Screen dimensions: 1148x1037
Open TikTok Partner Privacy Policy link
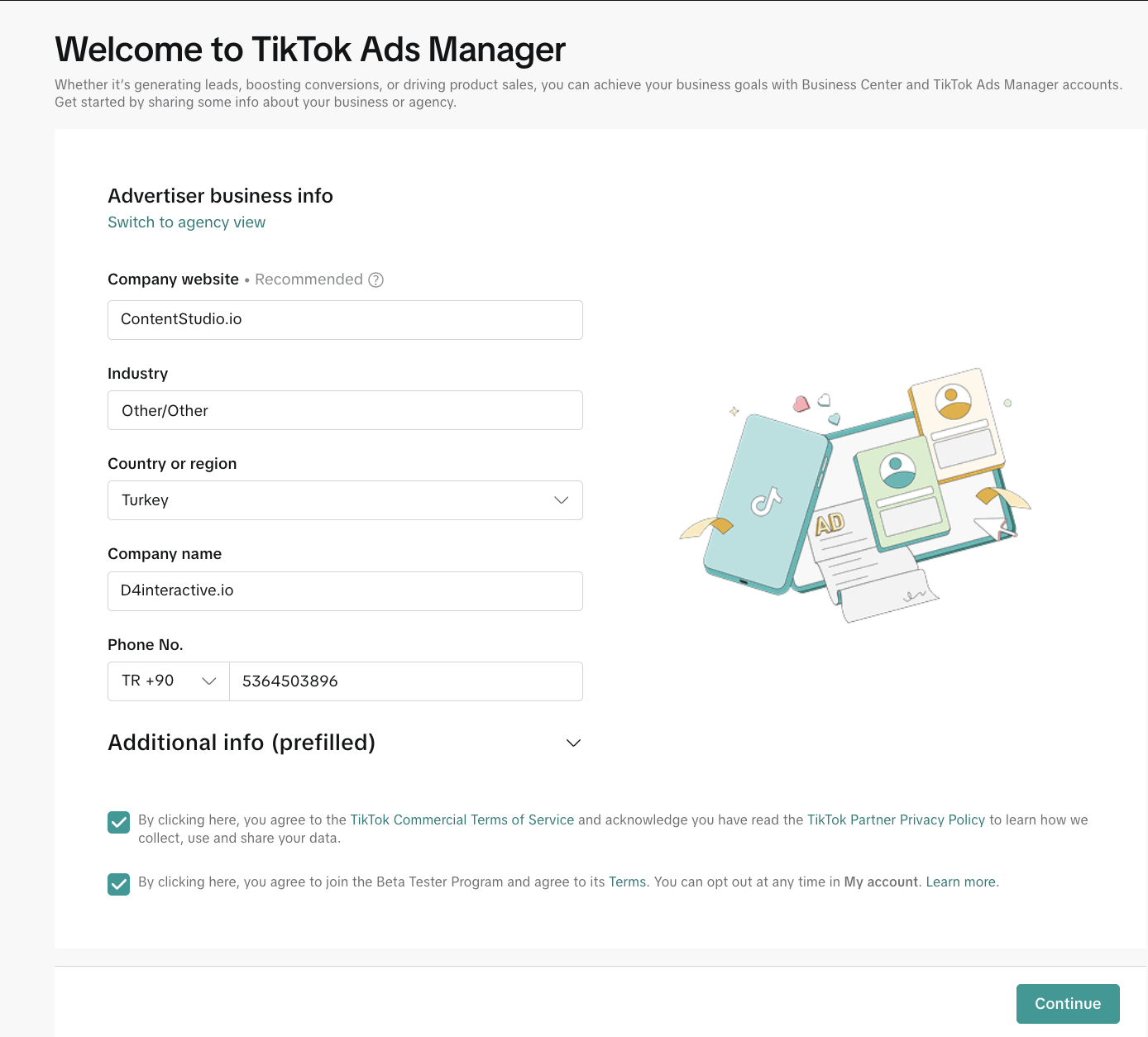tap(896, 820)
